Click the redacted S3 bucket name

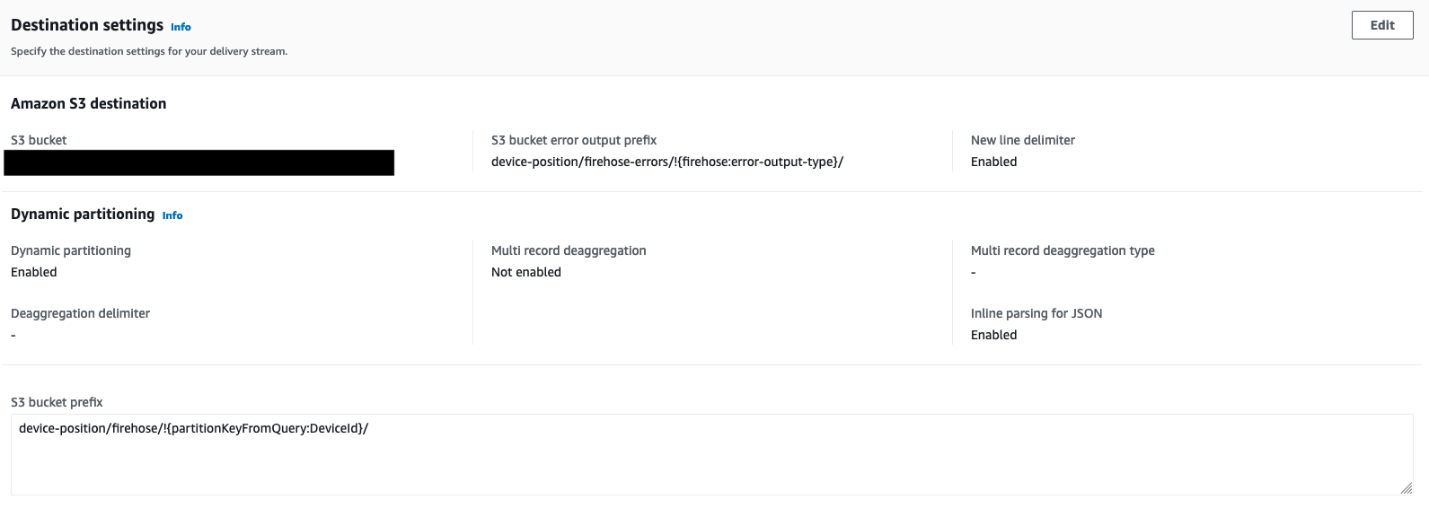coord(198,162)
